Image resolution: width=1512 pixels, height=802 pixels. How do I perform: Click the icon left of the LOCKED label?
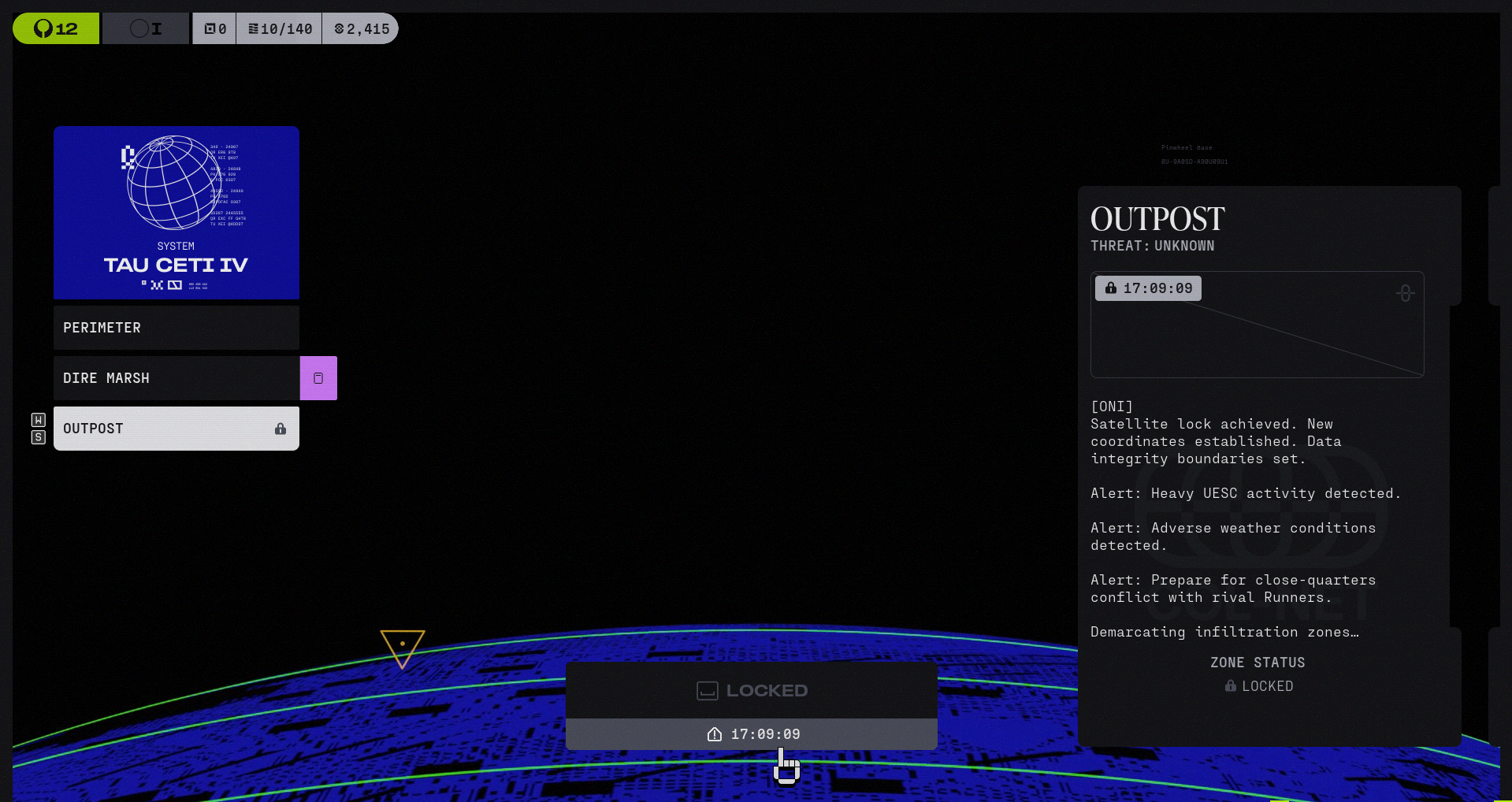tap(708, 691)
